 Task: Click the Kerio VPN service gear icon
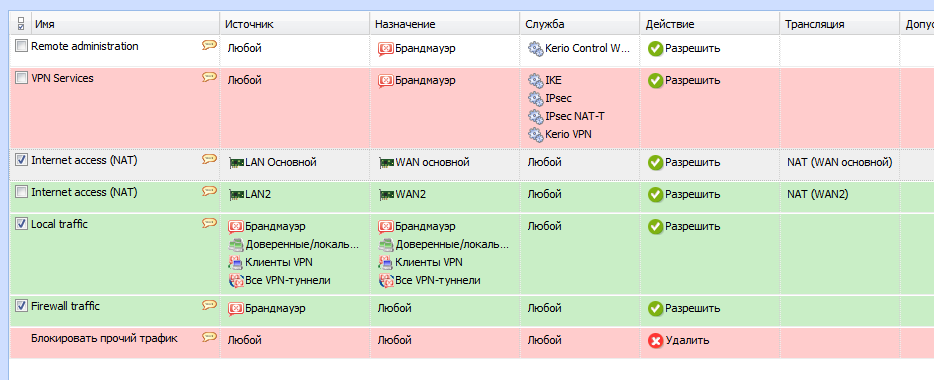click(x=536, y=135)
